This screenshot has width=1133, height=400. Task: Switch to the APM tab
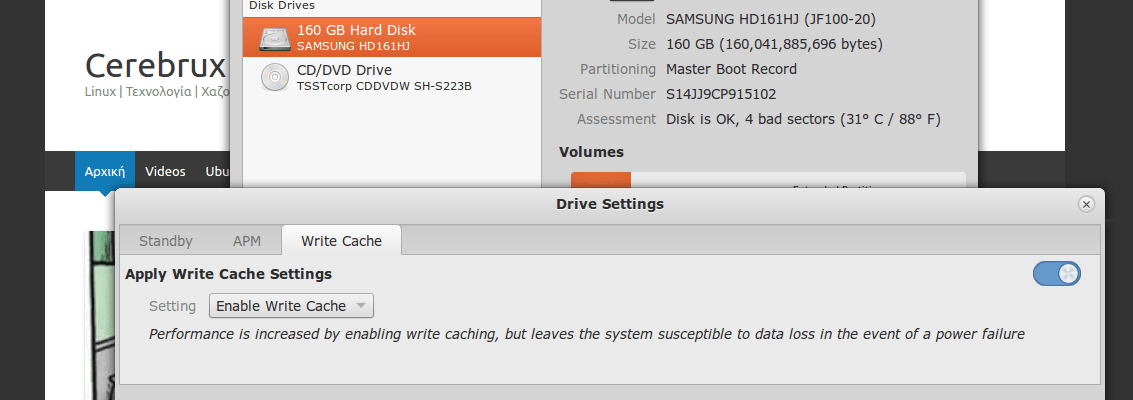click(248, 241)
